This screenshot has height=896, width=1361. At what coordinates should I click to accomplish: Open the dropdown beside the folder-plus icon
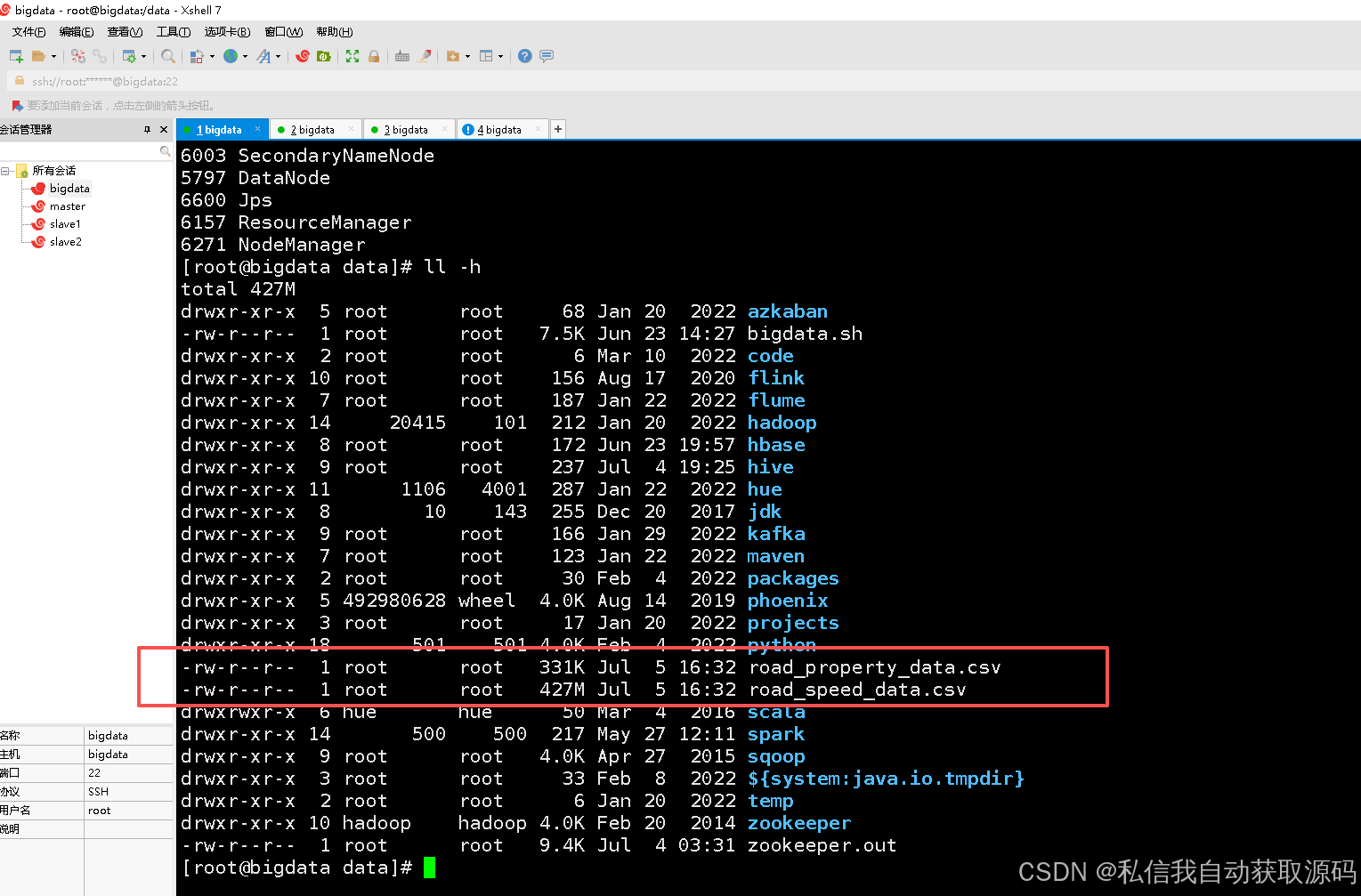(467, 56)
